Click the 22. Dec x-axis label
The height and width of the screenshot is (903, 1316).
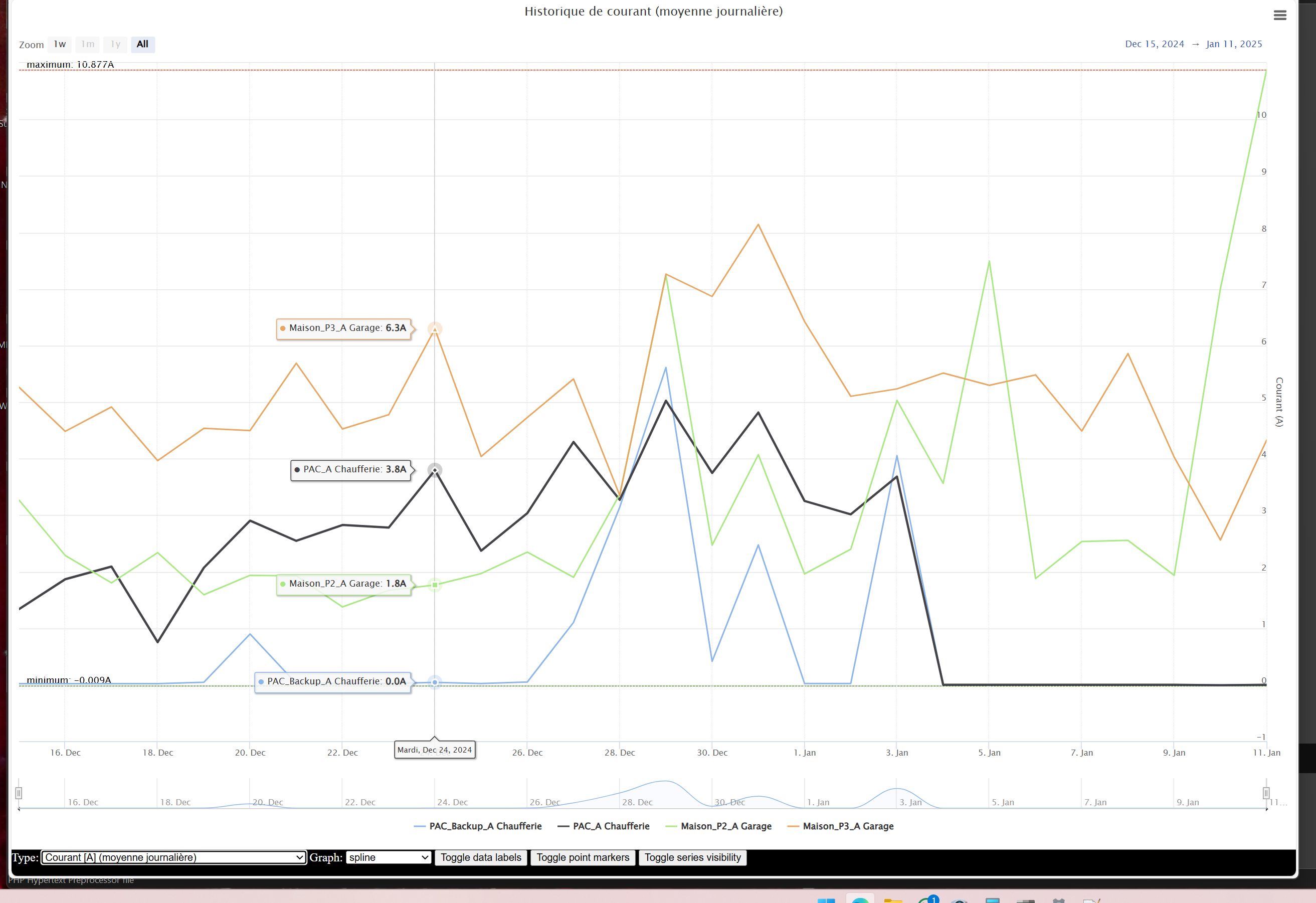click(x=342, y=753)
